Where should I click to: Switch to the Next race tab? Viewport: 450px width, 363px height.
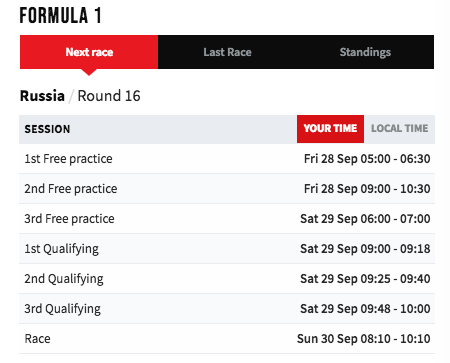click(x=89, y=52)
